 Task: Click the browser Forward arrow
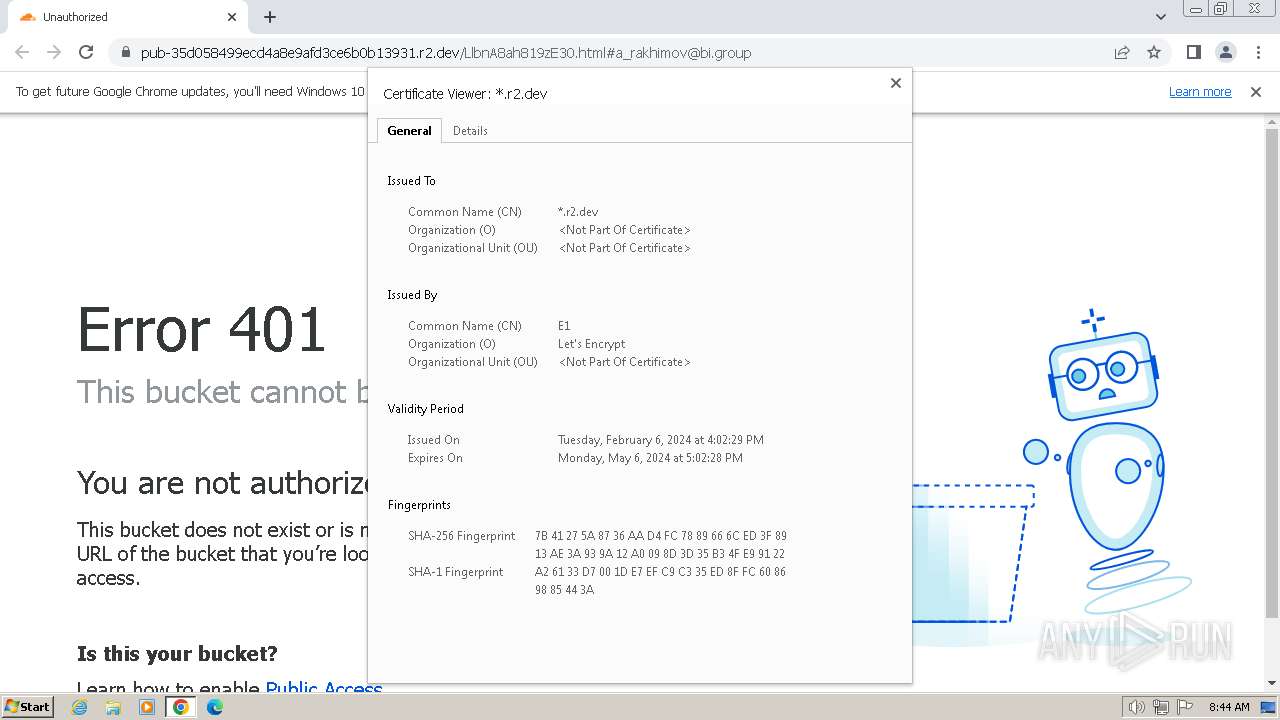click(x=54, y=52)
